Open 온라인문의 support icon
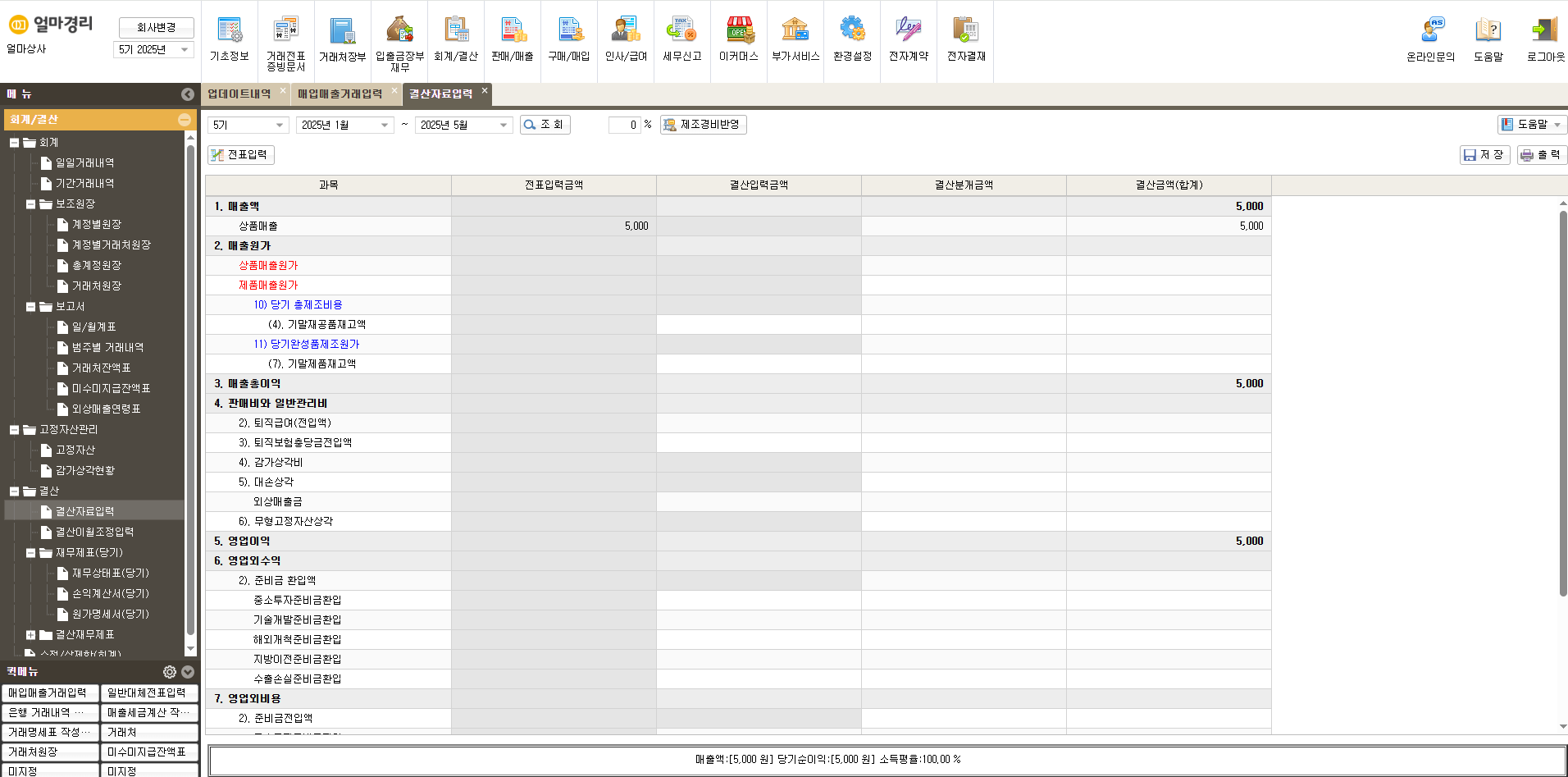Screen dimensions: 1568x777 point(1431,39)
